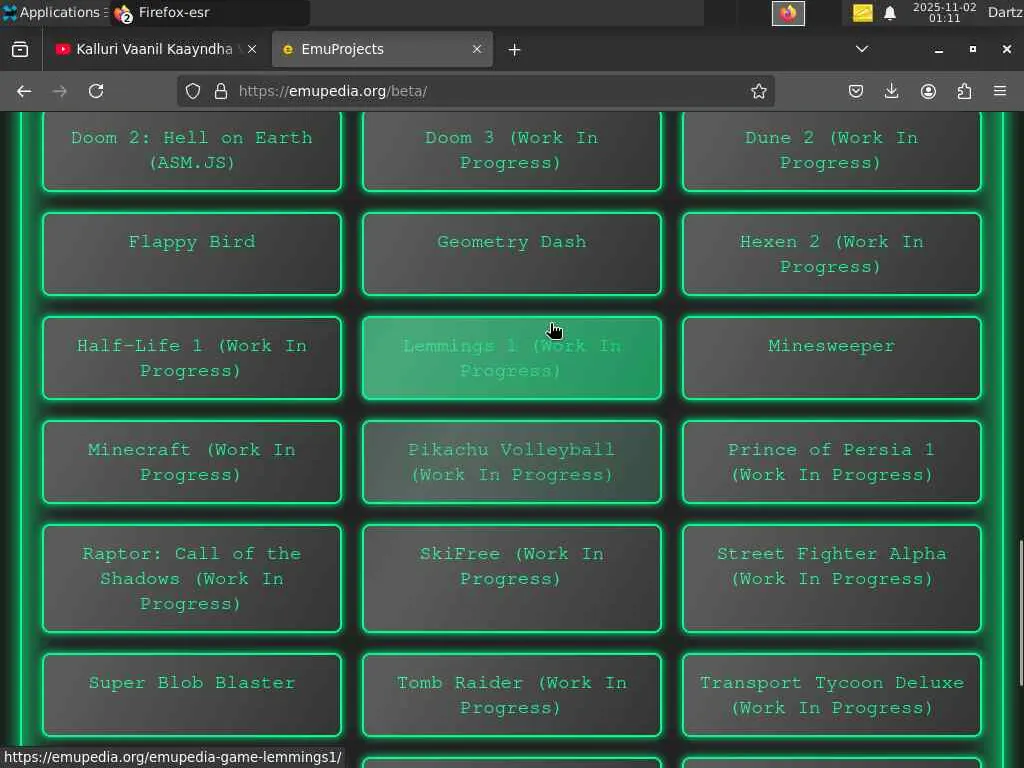This screenshot has height=768, width=1024.
Task: Open Firefox hamburger application menu
Action: click(x=1000, y=91)
